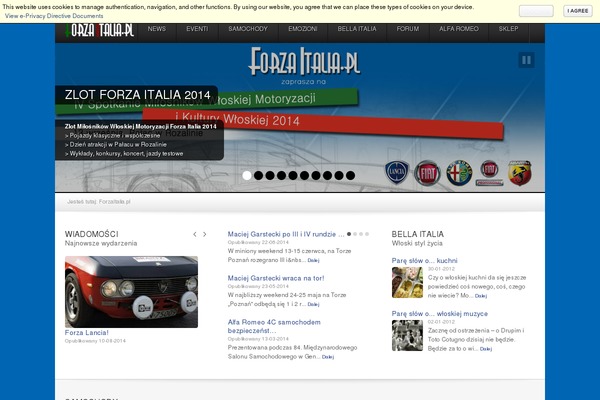Select the last slideshow dot
Screen dimensions: 600x400
click(351, 175)
